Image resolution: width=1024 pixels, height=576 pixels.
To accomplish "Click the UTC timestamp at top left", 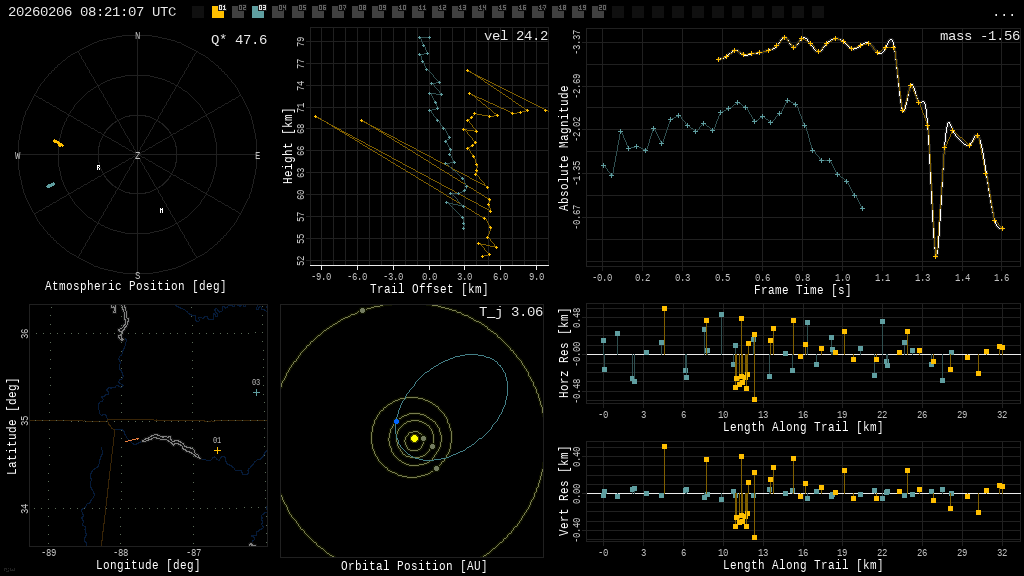I will [x=92, y=12].
